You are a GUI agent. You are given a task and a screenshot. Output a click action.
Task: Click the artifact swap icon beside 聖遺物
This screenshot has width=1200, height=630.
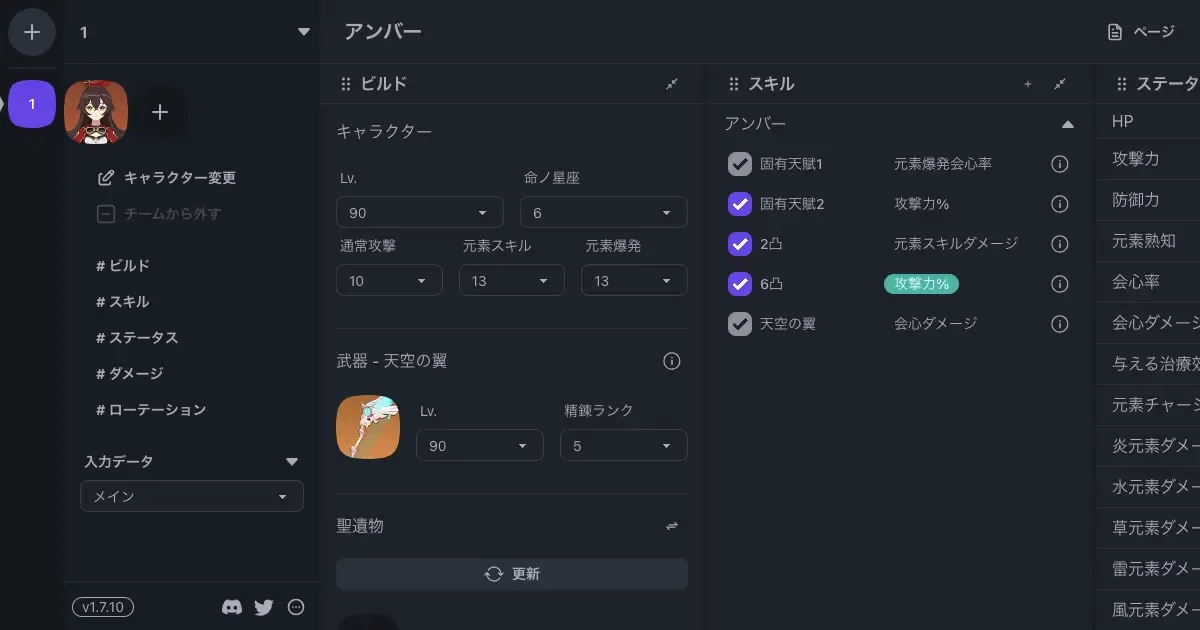672,525
